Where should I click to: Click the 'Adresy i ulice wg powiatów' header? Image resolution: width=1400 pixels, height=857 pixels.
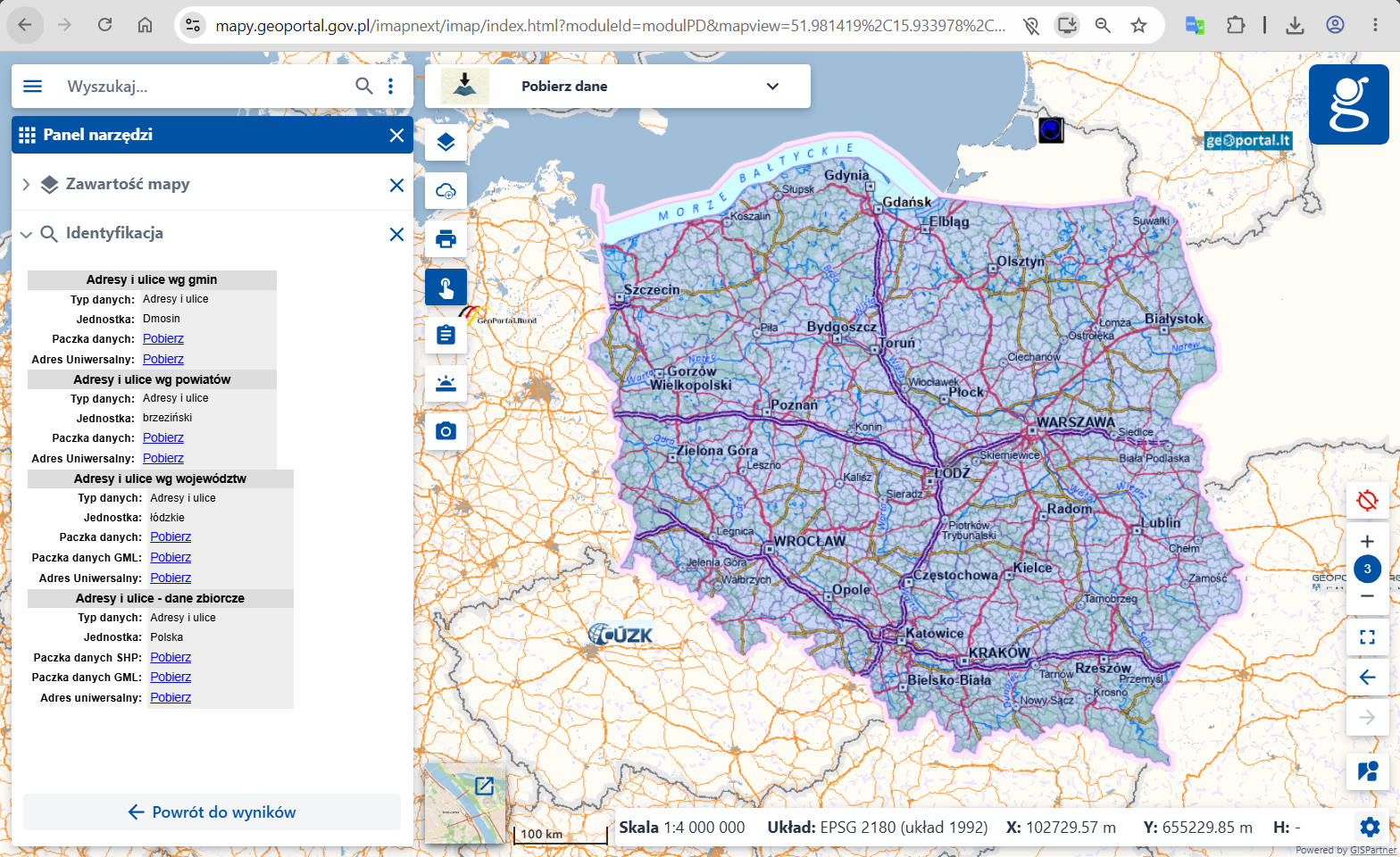click(152, 379)
